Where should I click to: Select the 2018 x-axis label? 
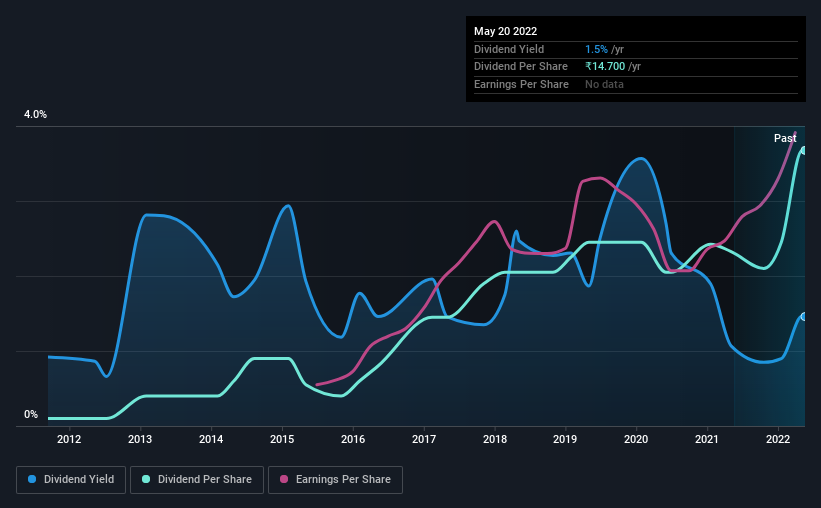click(x=495, y=439)
